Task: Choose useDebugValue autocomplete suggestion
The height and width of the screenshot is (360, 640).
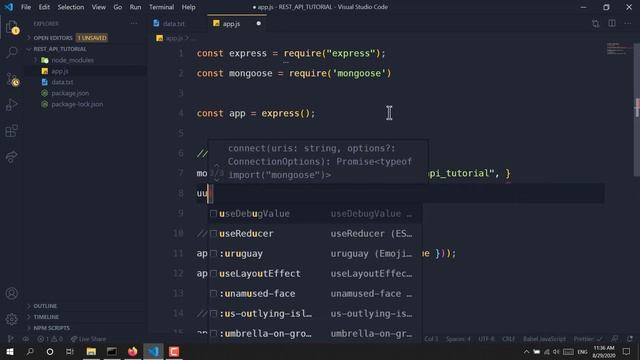Action: pos(315,213)
